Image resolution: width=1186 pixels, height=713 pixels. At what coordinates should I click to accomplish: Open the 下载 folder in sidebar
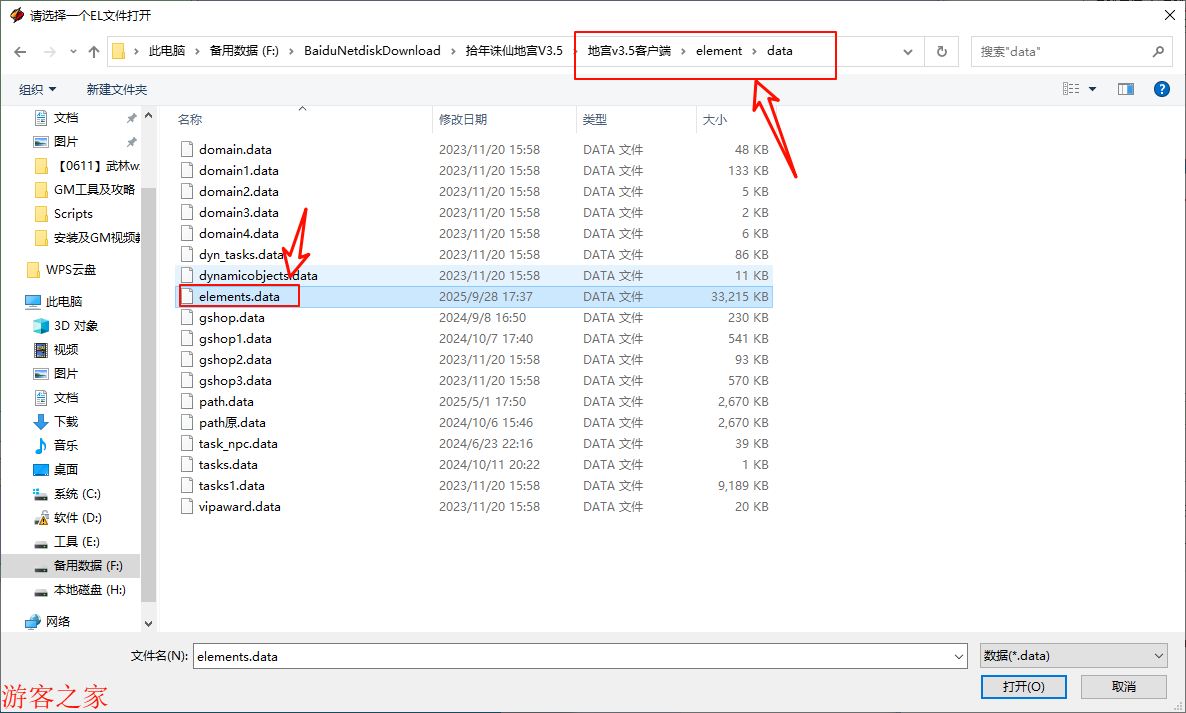(65, 421)
